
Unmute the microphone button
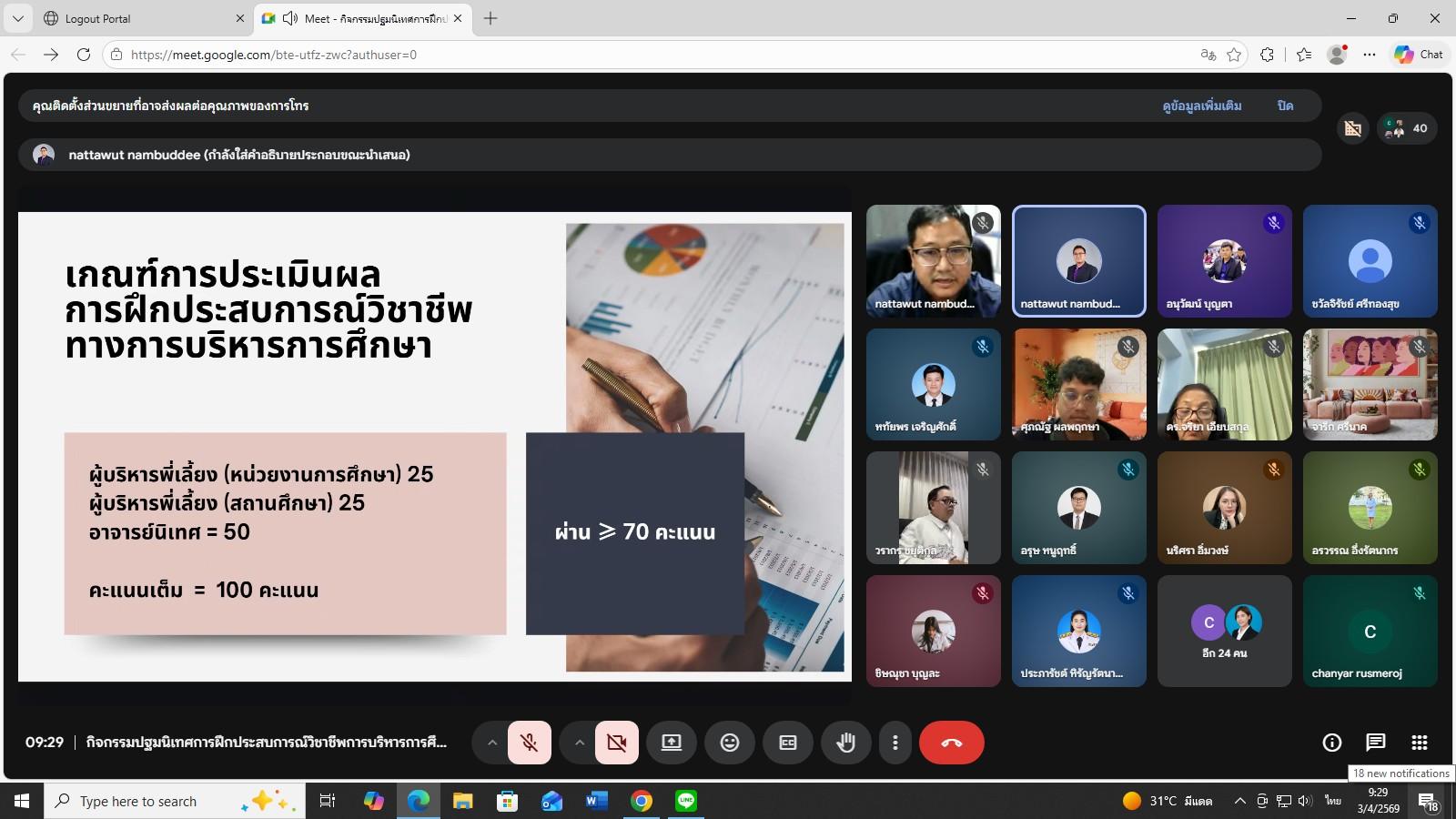(529, 743)
